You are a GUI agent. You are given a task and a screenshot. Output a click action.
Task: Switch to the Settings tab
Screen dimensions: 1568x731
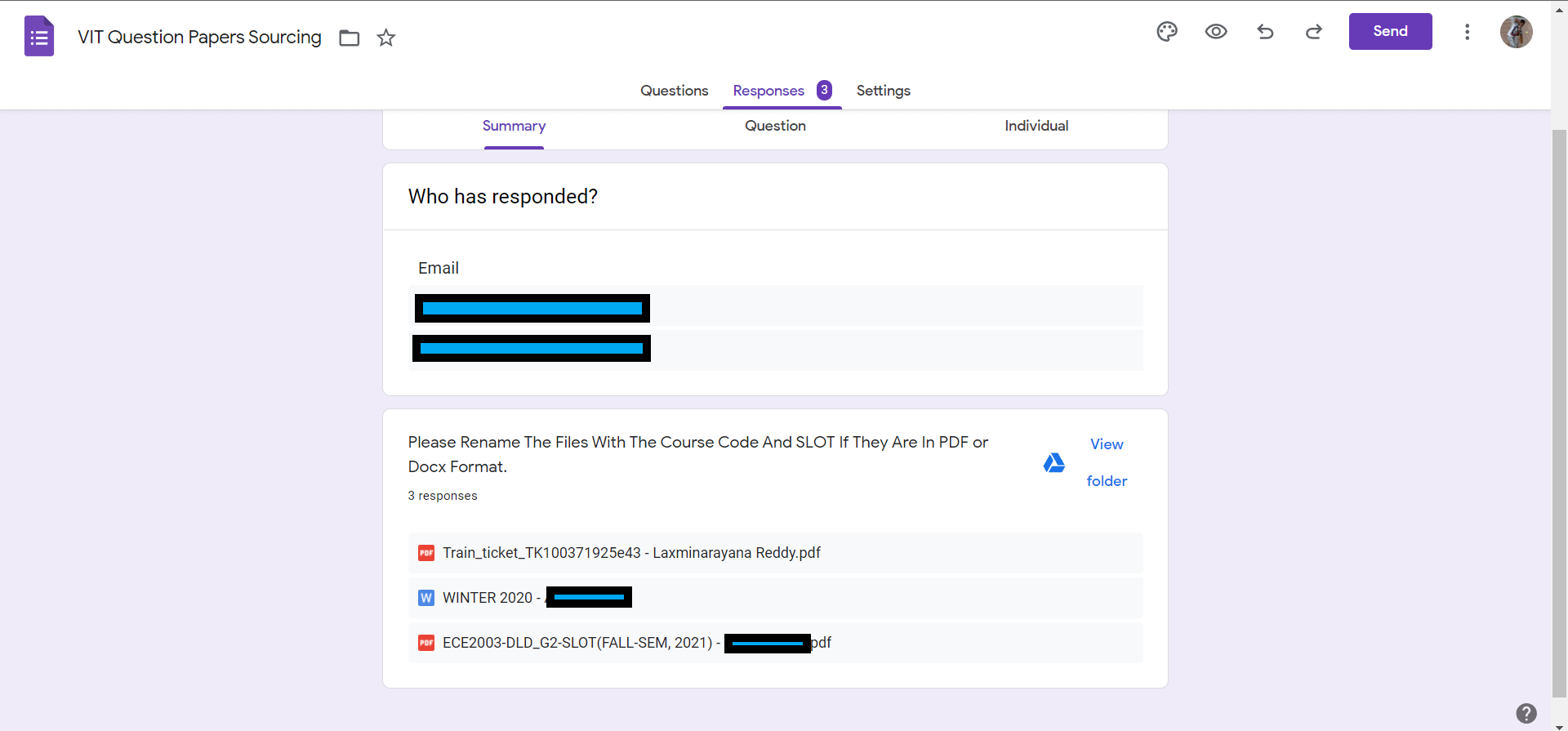[x=884, y=91]
